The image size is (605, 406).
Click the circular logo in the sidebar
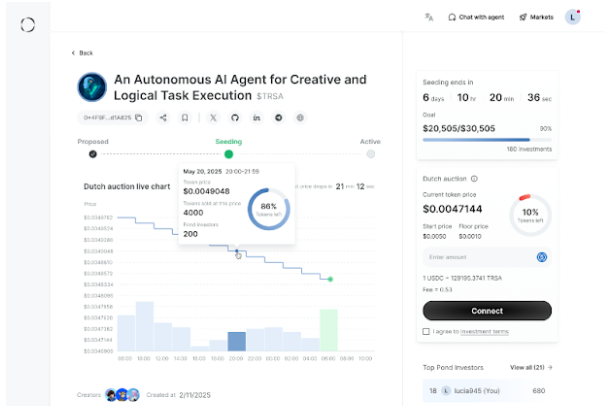[28, 25]
